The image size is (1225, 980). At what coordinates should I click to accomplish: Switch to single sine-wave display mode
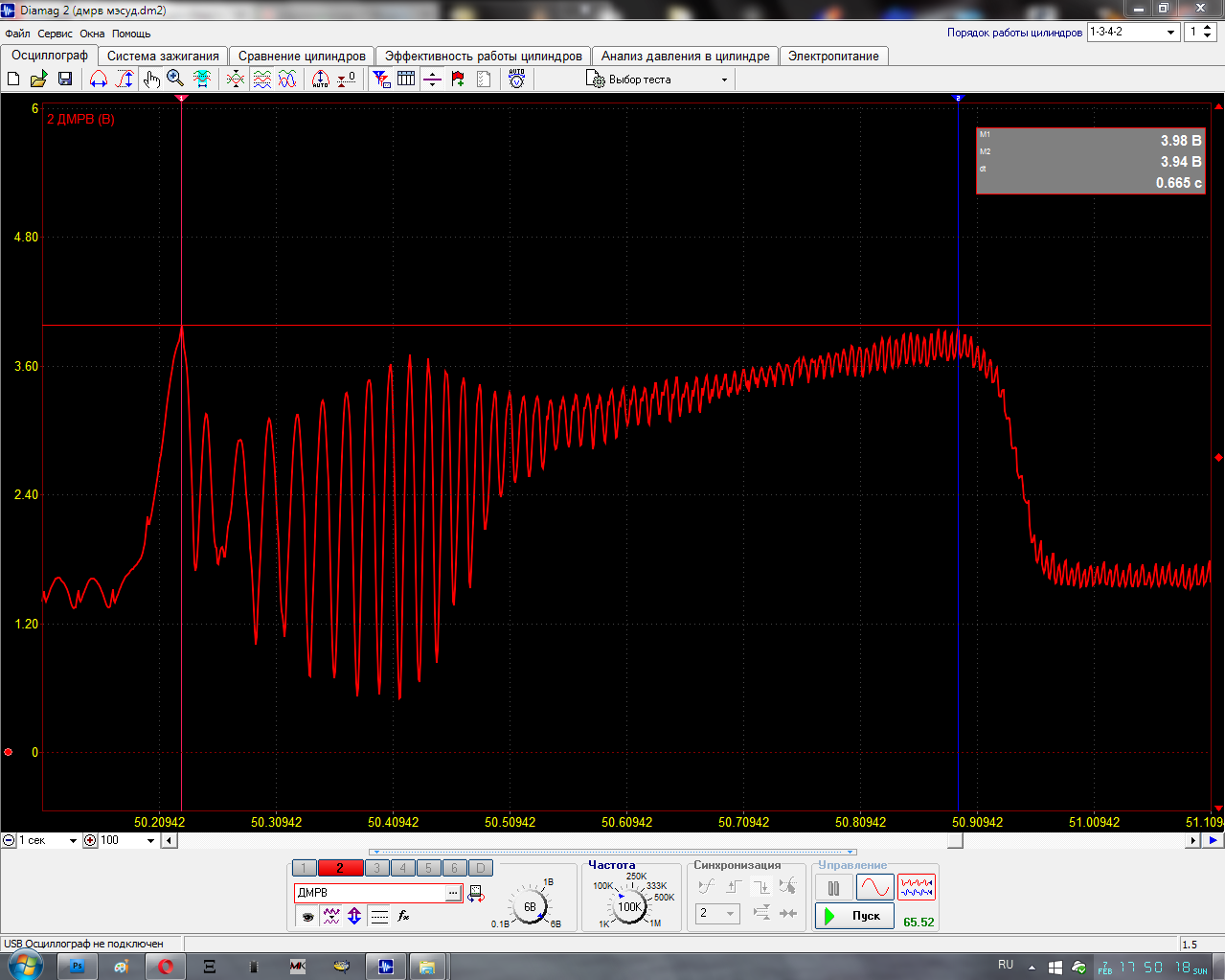point(875,887)
